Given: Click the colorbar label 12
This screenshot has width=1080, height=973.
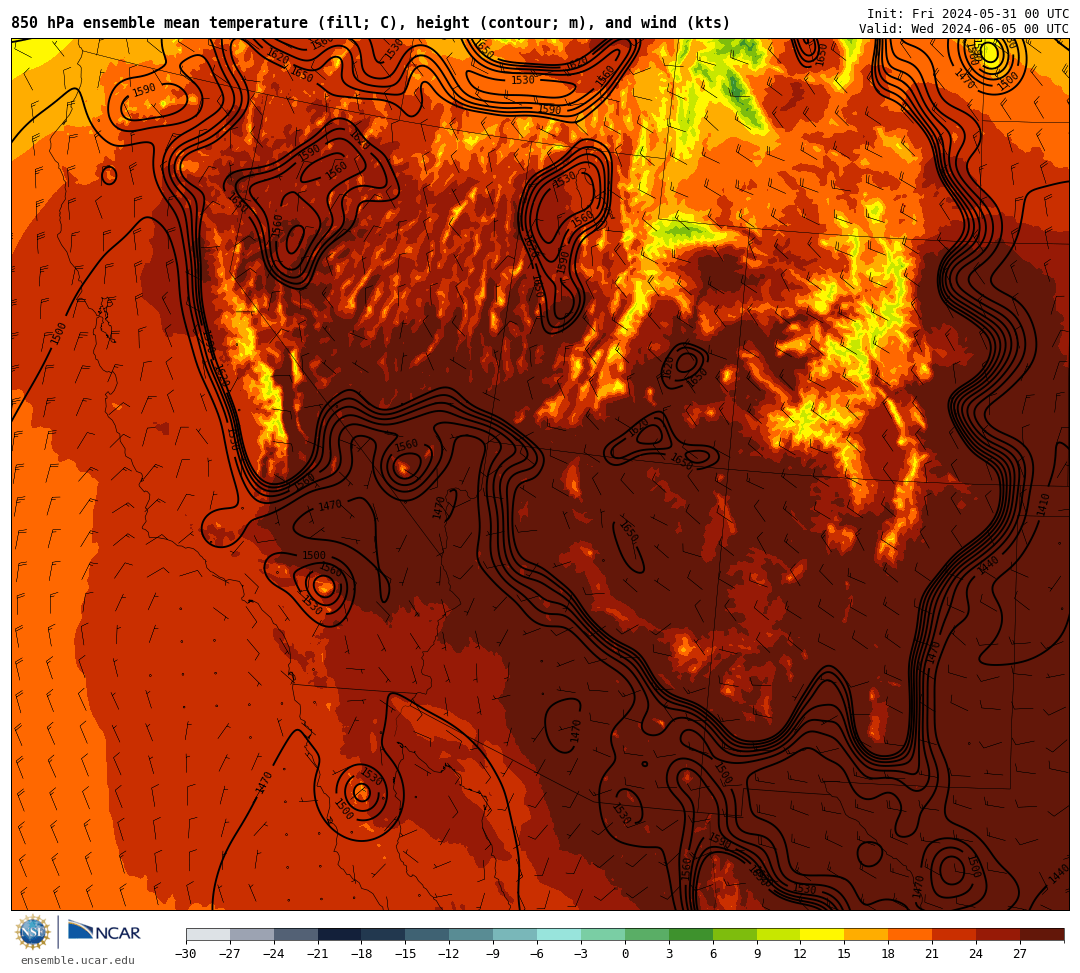Looking at the screenshot, I should 801,954.
